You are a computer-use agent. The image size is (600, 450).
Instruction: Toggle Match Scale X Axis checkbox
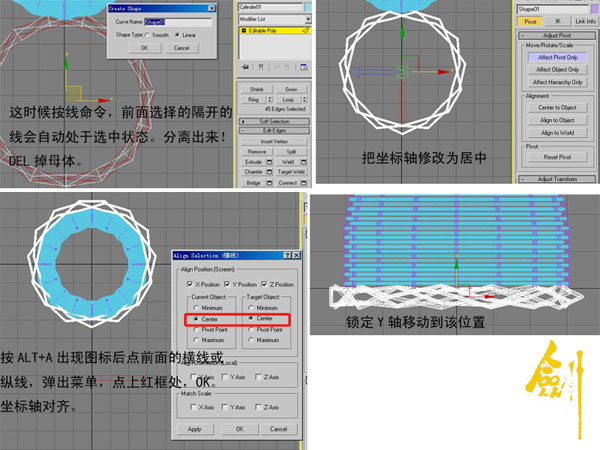[x=193, y=407]
